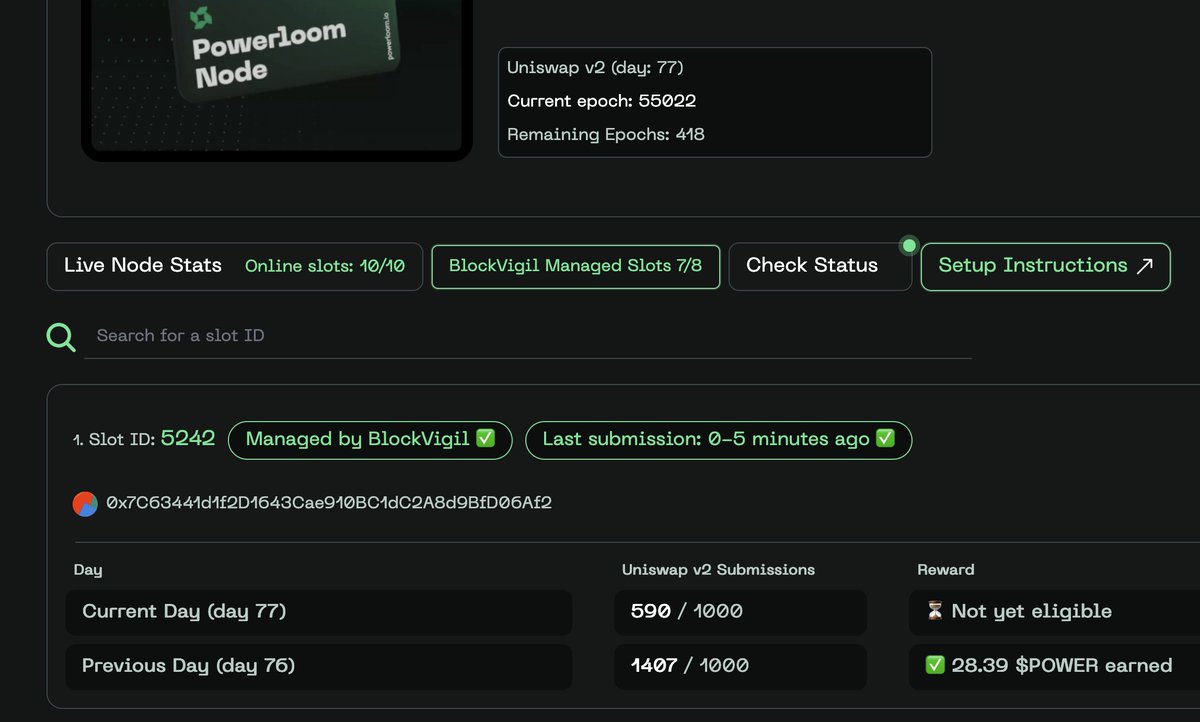Focus the Search for a slot ID field
The image size is (1200, 722).
tap(528, 336)
